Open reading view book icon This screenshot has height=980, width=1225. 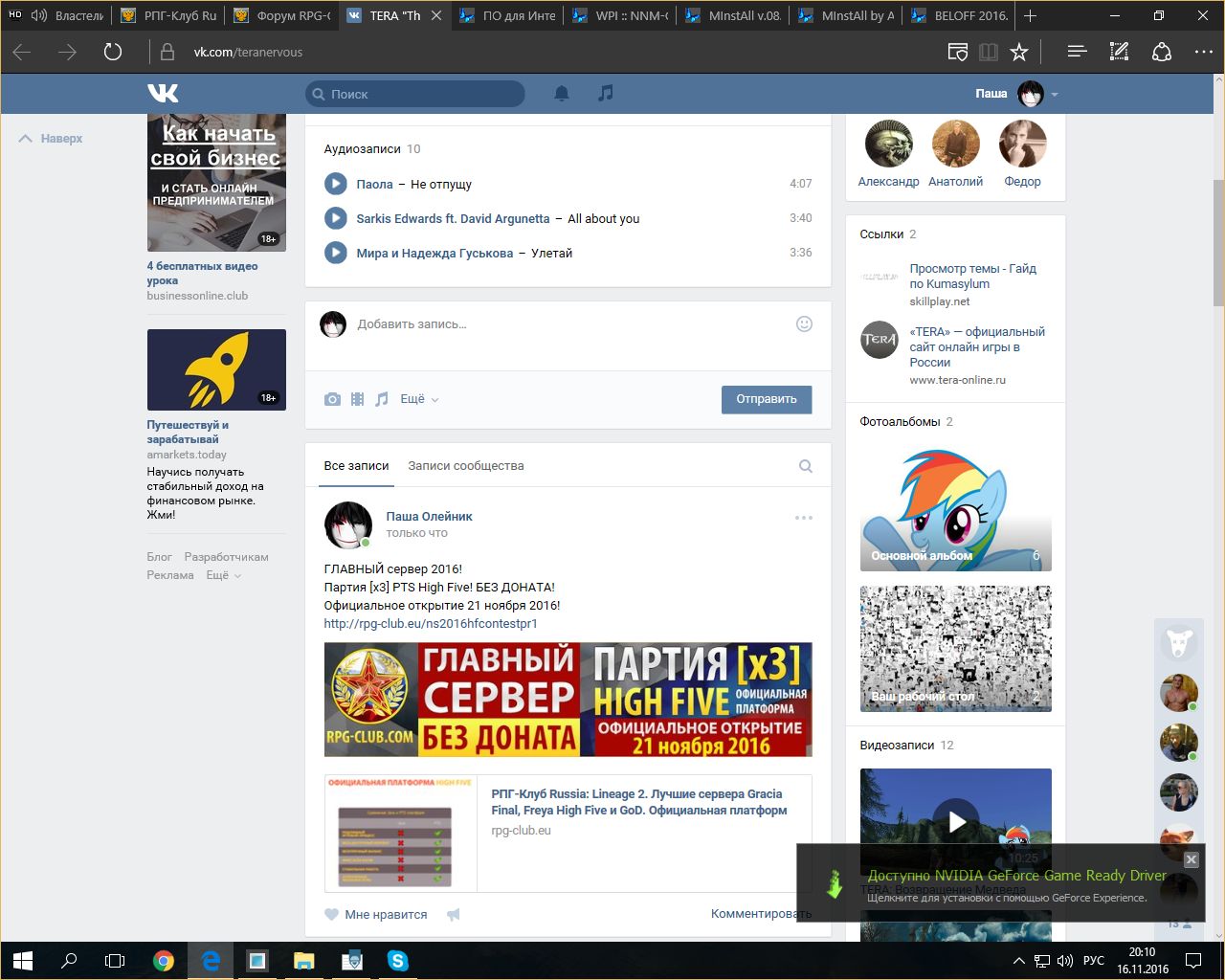click(x=988, y=52)
